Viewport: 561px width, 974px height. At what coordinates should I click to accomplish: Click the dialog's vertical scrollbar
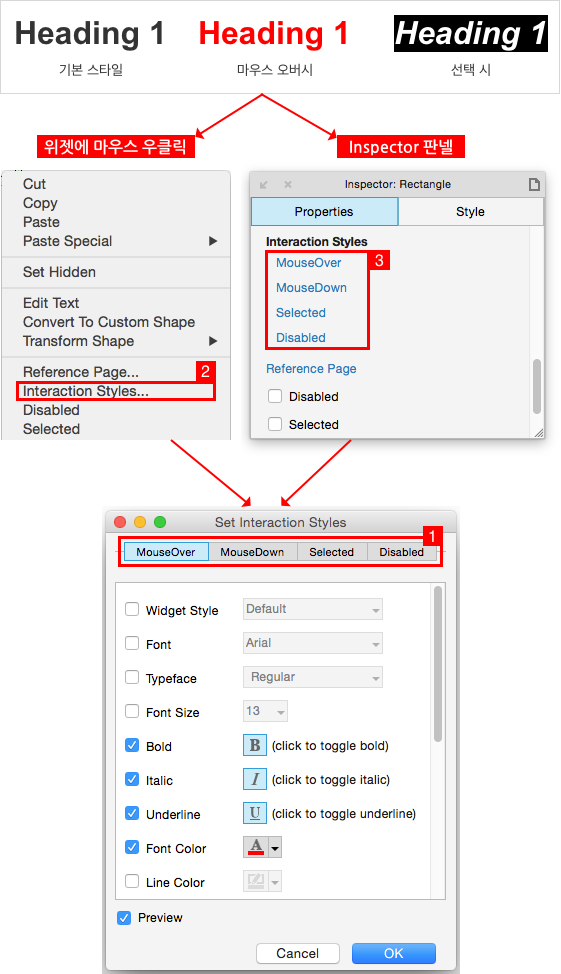click(x=438, y=663)
